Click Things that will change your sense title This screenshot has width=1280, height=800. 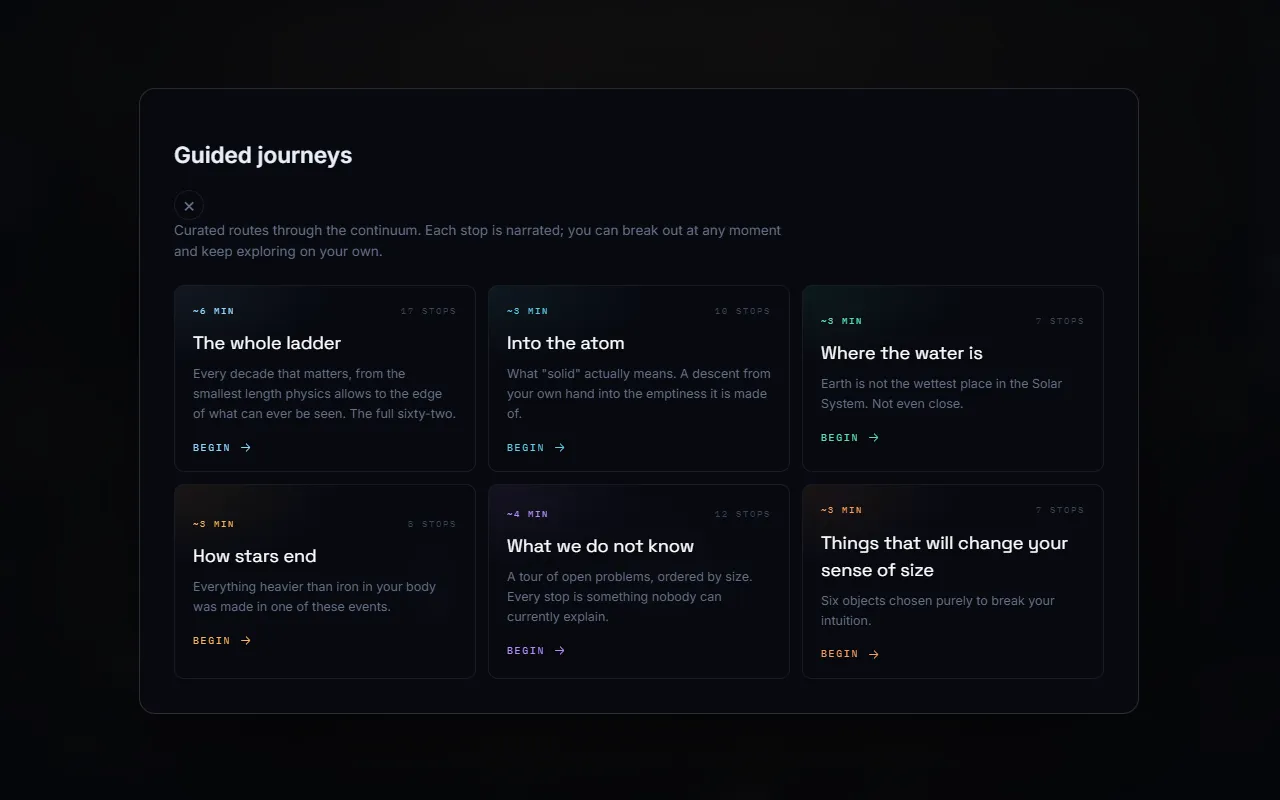pos(944,556)
